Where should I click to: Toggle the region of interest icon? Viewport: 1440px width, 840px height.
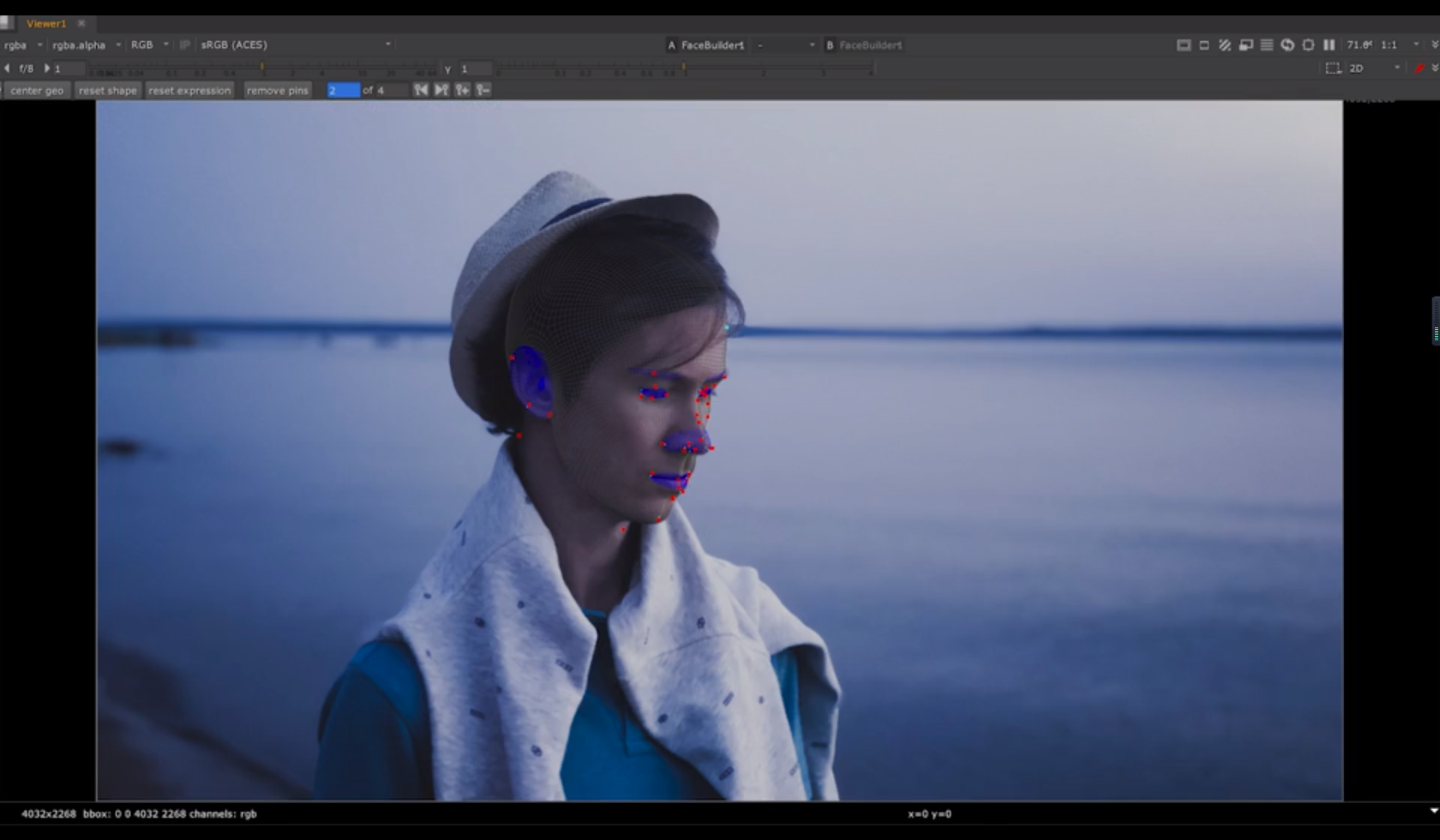(1204, 45)
